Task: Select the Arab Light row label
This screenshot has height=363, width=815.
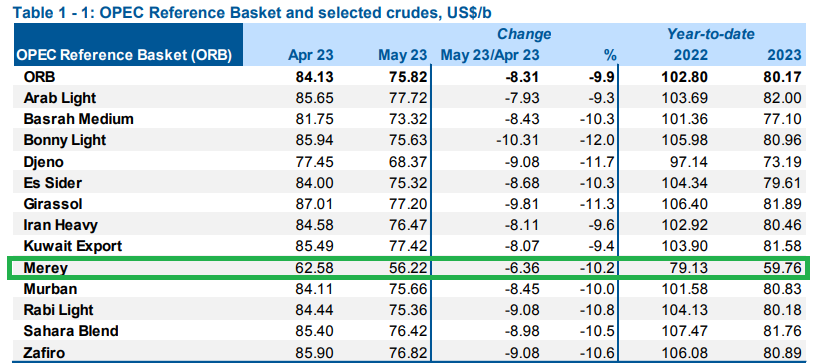Action: click(x=60, y=98)
